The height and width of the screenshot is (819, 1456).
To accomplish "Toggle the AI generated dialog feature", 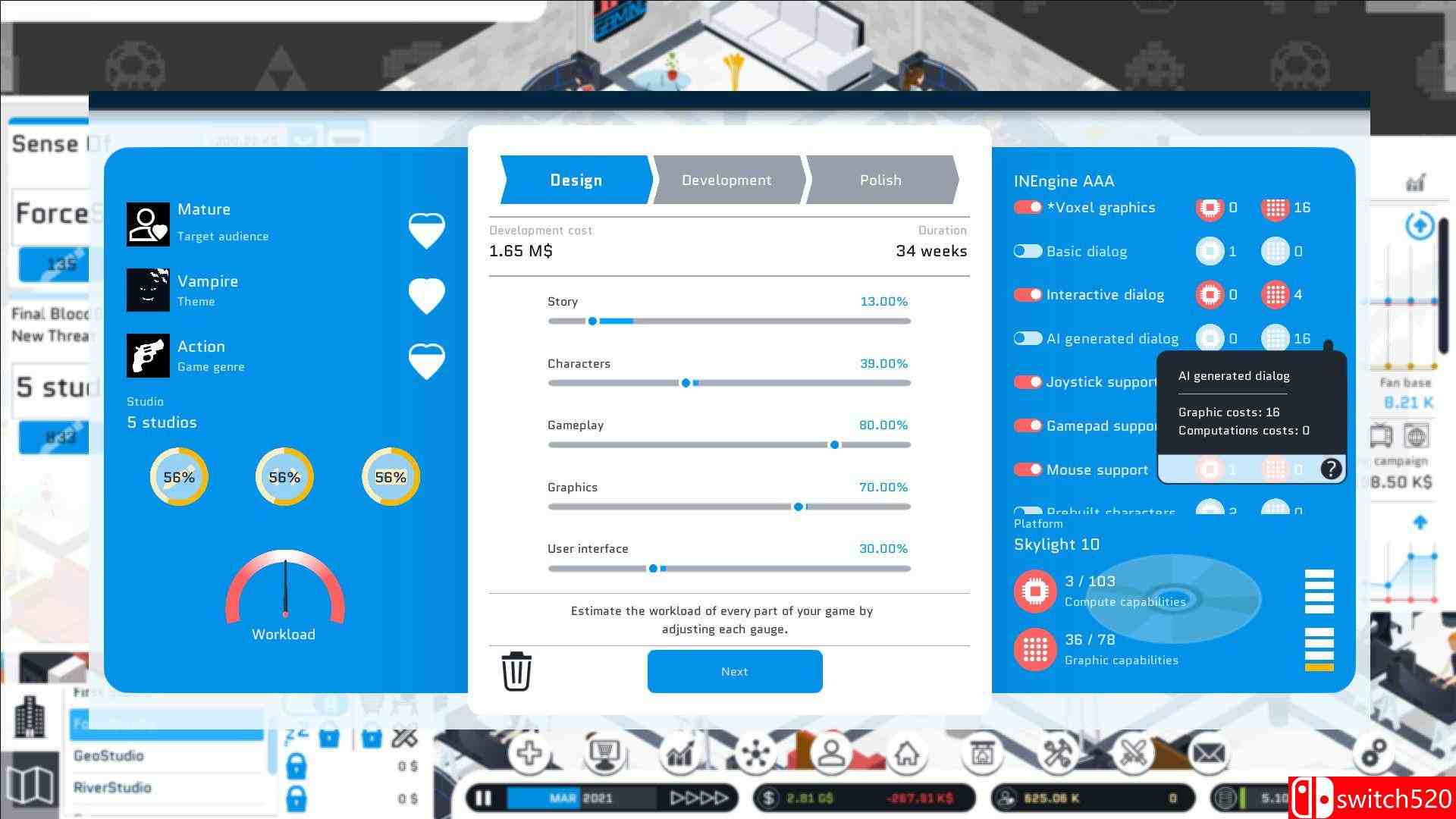I will 1027,338.
